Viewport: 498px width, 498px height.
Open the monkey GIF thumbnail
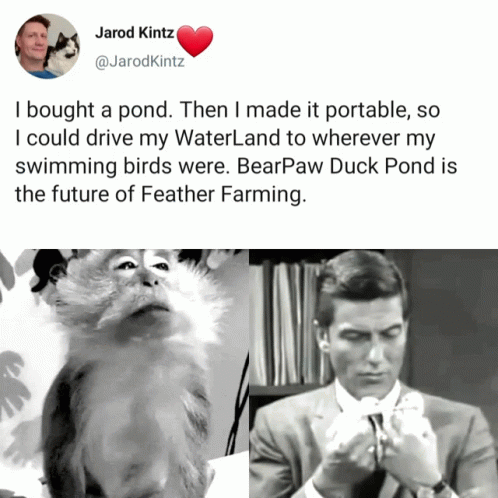(x=124, y=373)
